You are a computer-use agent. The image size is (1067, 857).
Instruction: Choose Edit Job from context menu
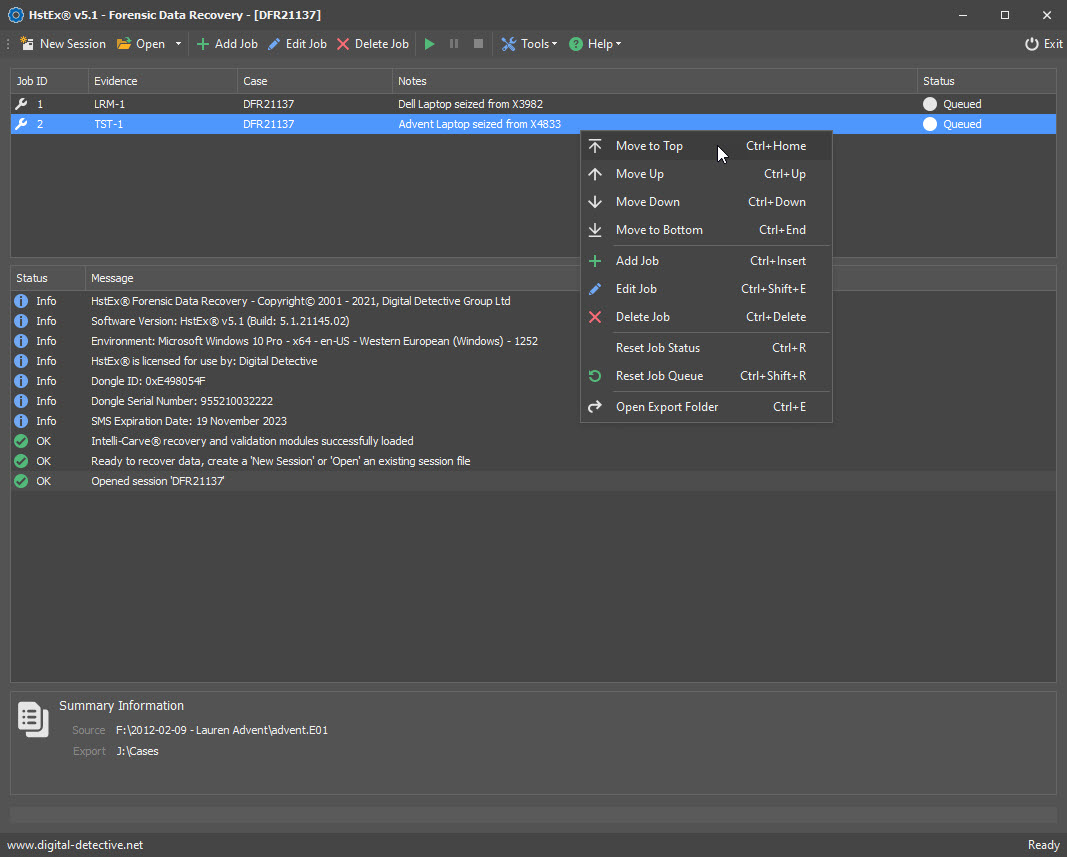point(706,289)
